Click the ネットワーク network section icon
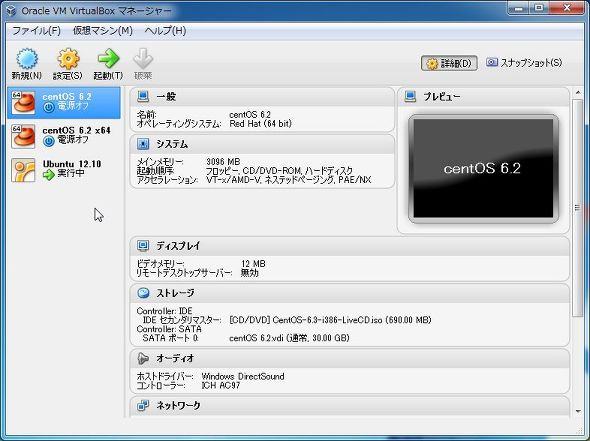The height and width of the screenshot is (441, 590). [143, 405]
